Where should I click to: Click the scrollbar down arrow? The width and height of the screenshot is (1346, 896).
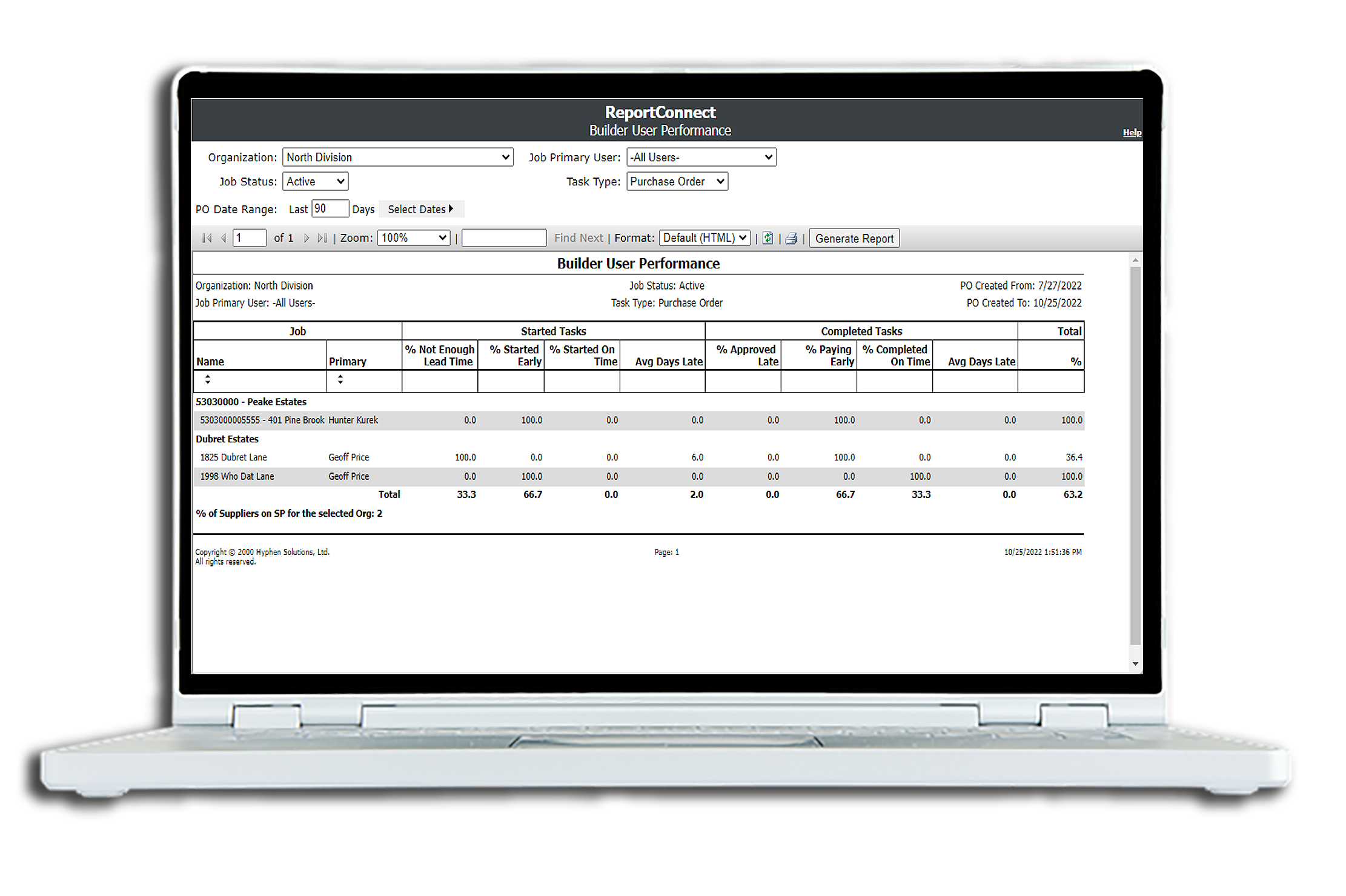click(x=1135, y=664)
